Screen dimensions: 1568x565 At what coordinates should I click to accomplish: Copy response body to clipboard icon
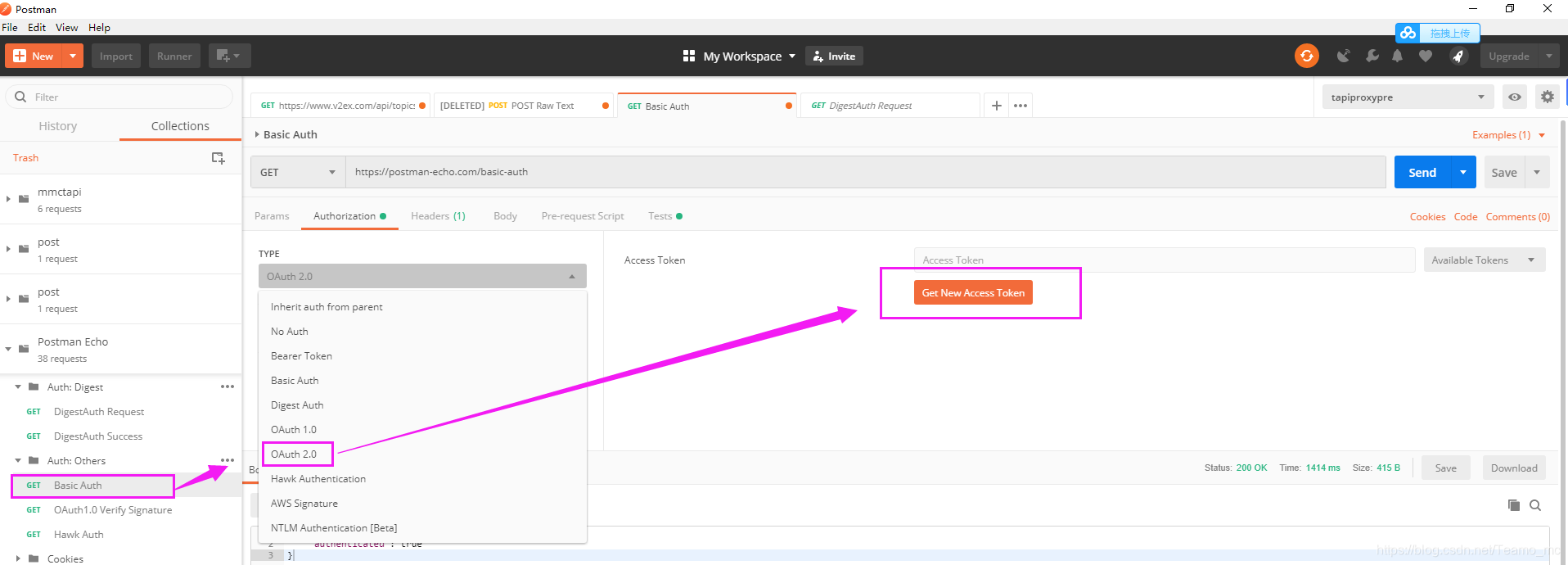coord(1514,505)
